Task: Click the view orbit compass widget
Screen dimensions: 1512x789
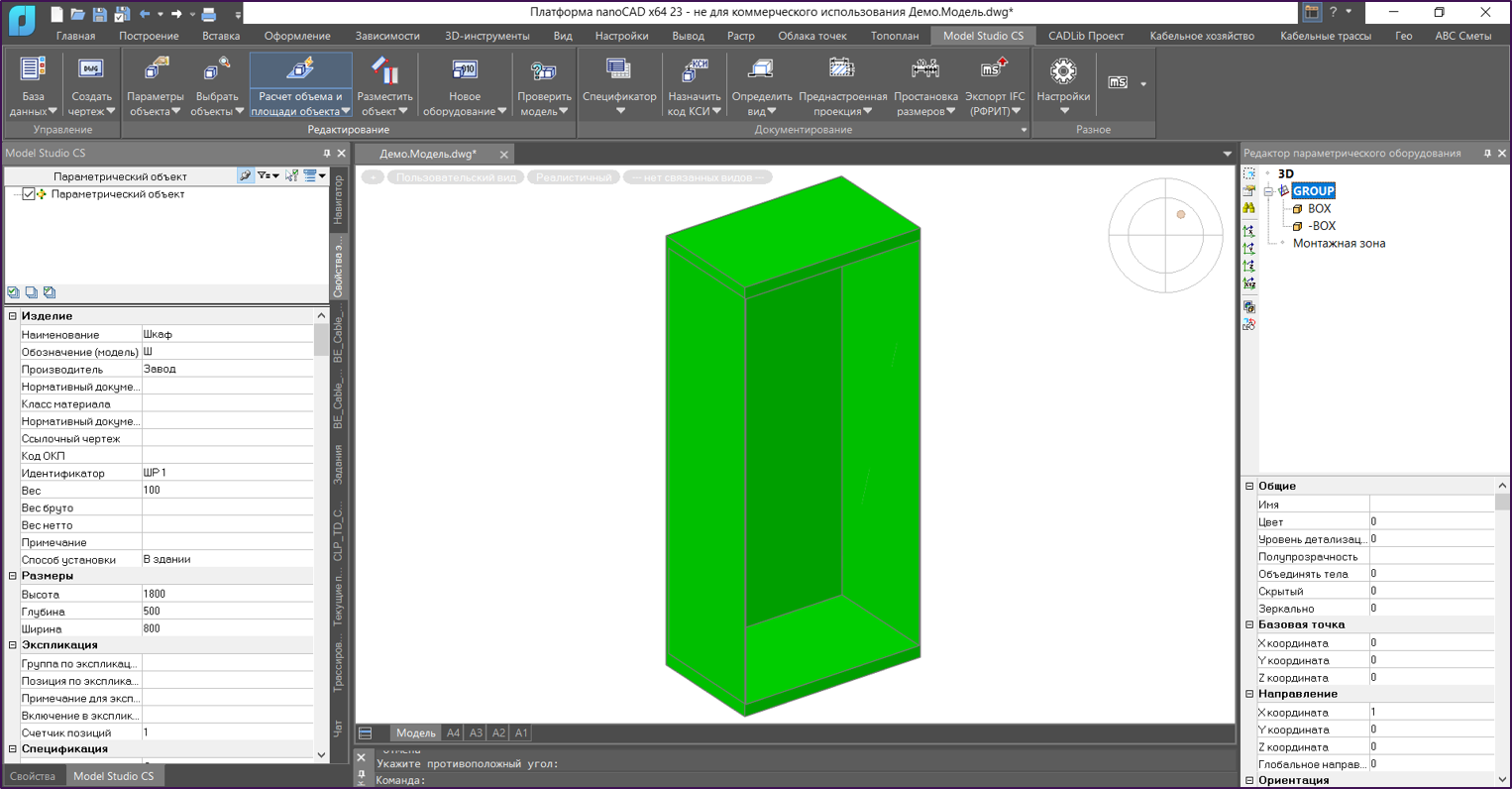Action: pyautogui.click(x=1165, y=235)
